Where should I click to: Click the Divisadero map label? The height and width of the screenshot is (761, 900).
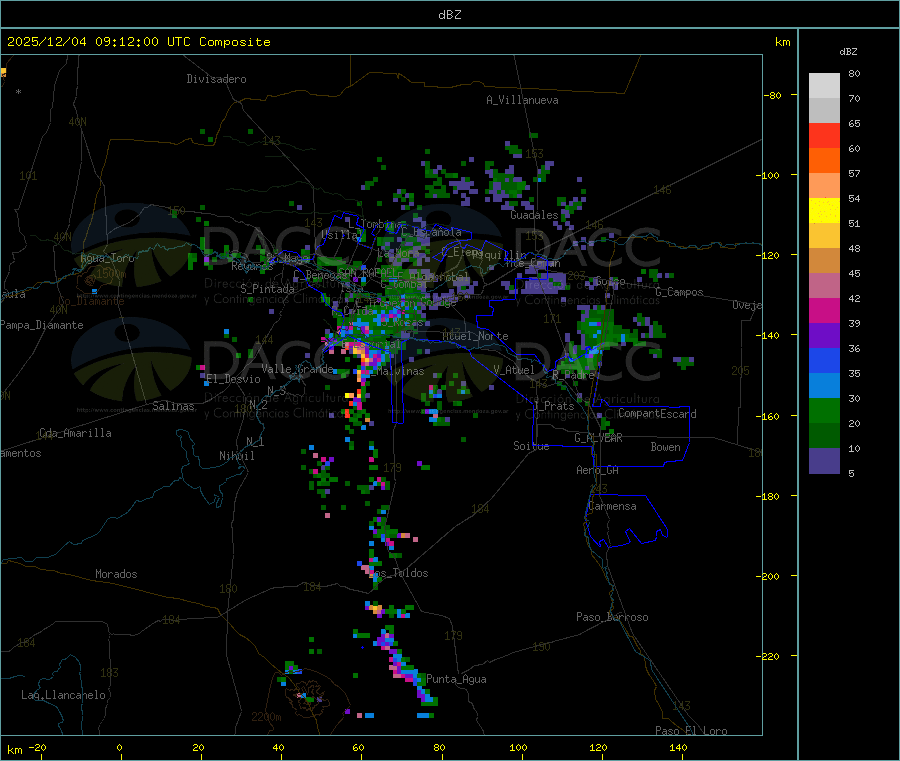[x=216, y=79]
